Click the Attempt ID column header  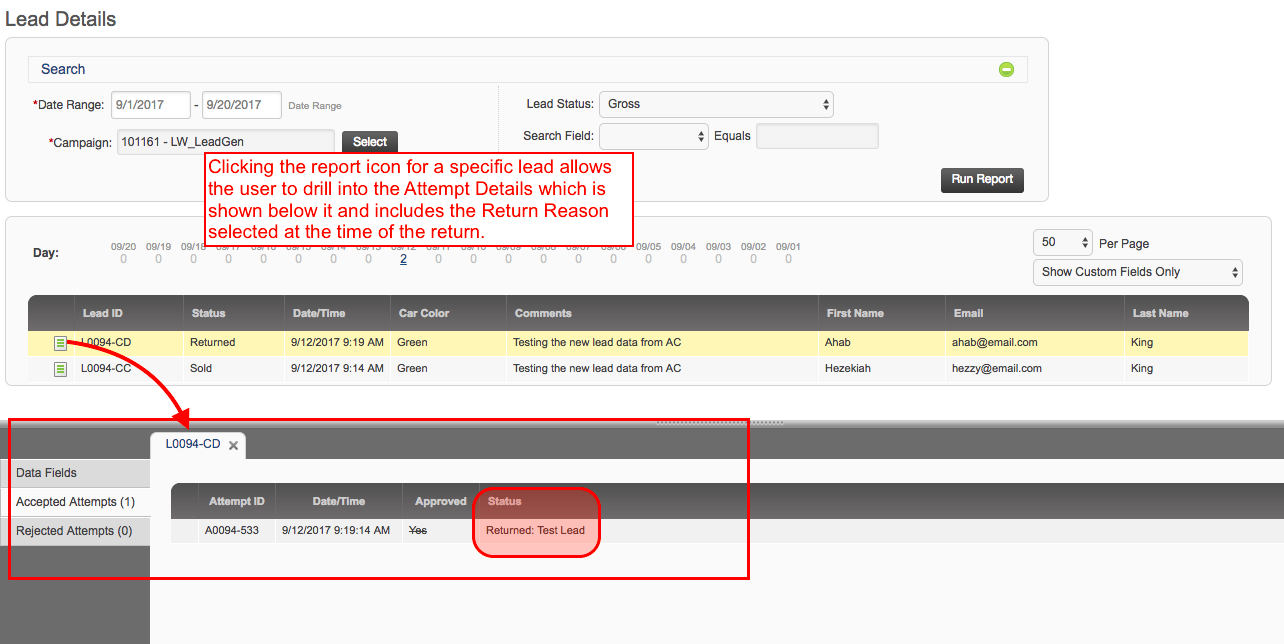pos(237,501)
